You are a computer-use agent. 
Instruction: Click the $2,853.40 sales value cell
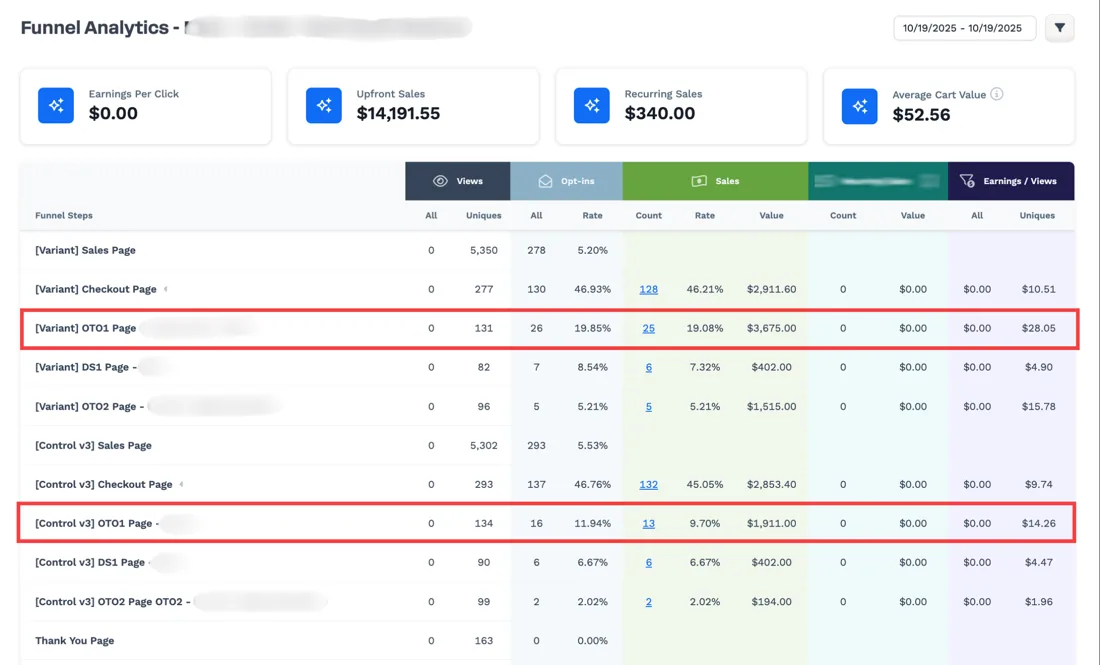click(771, 484)
